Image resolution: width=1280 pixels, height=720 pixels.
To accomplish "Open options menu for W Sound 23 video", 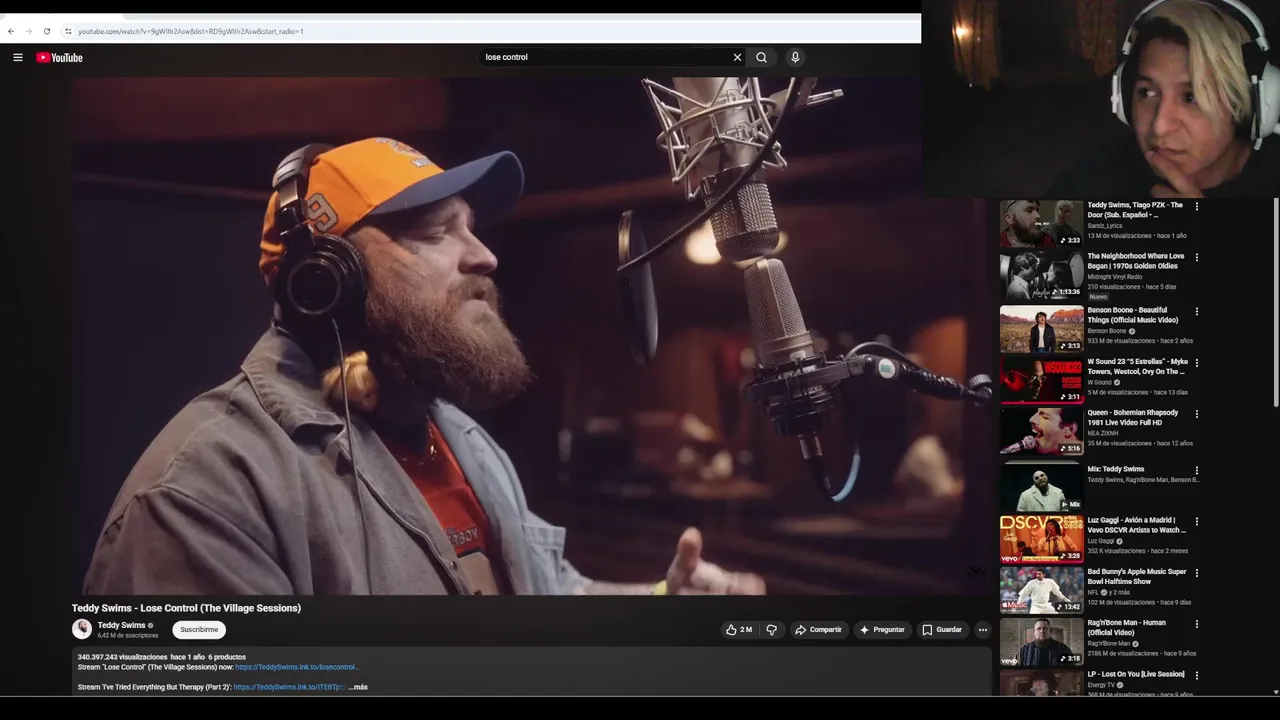I will click(x=1197, y=363).
